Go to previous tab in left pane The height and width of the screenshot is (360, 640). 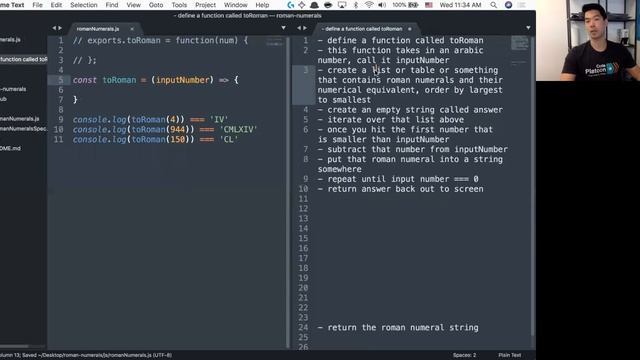click(54, 28)
